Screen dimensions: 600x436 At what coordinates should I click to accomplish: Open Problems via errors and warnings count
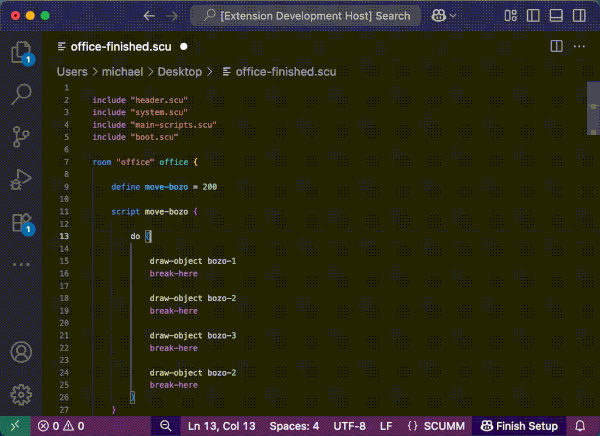(x=61, y=426)
